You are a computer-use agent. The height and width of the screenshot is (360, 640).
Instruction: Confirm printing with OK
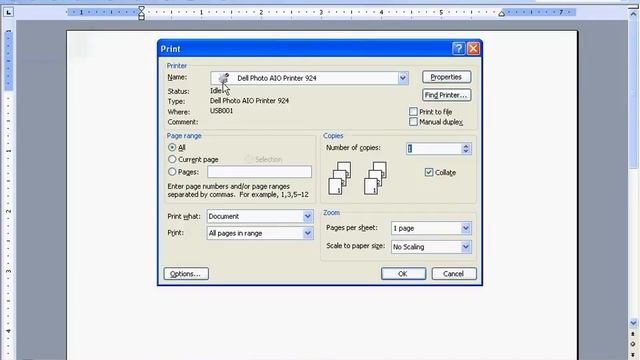(403, 274)
